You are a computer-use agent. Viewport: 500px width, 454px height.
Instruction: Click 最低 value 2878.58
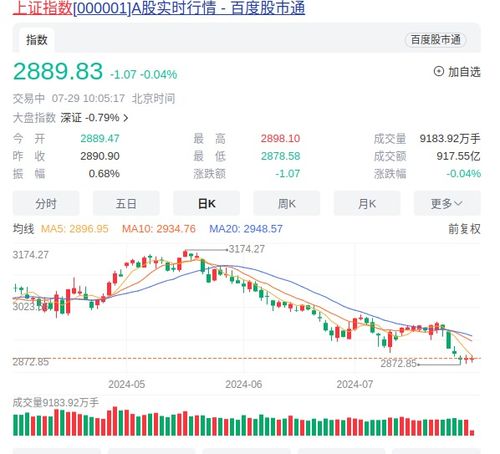280,156
